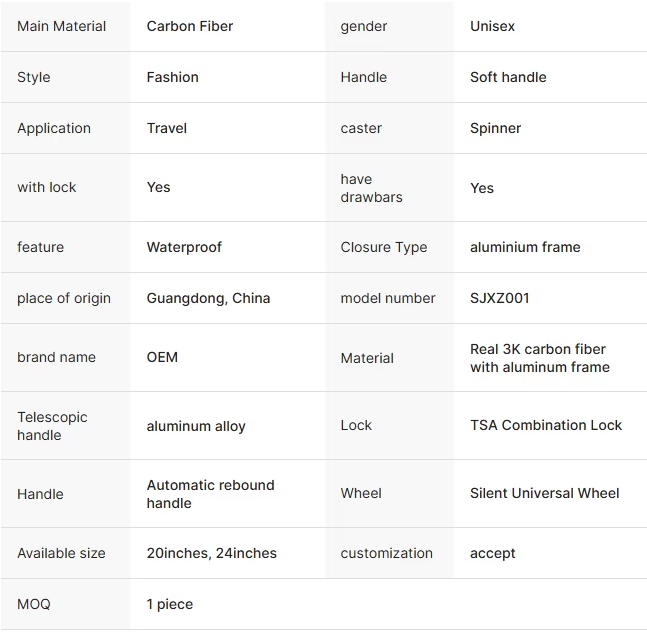Click the "TSA Combination Lock" value
The image size is (647, 632).
click(546, 425)
